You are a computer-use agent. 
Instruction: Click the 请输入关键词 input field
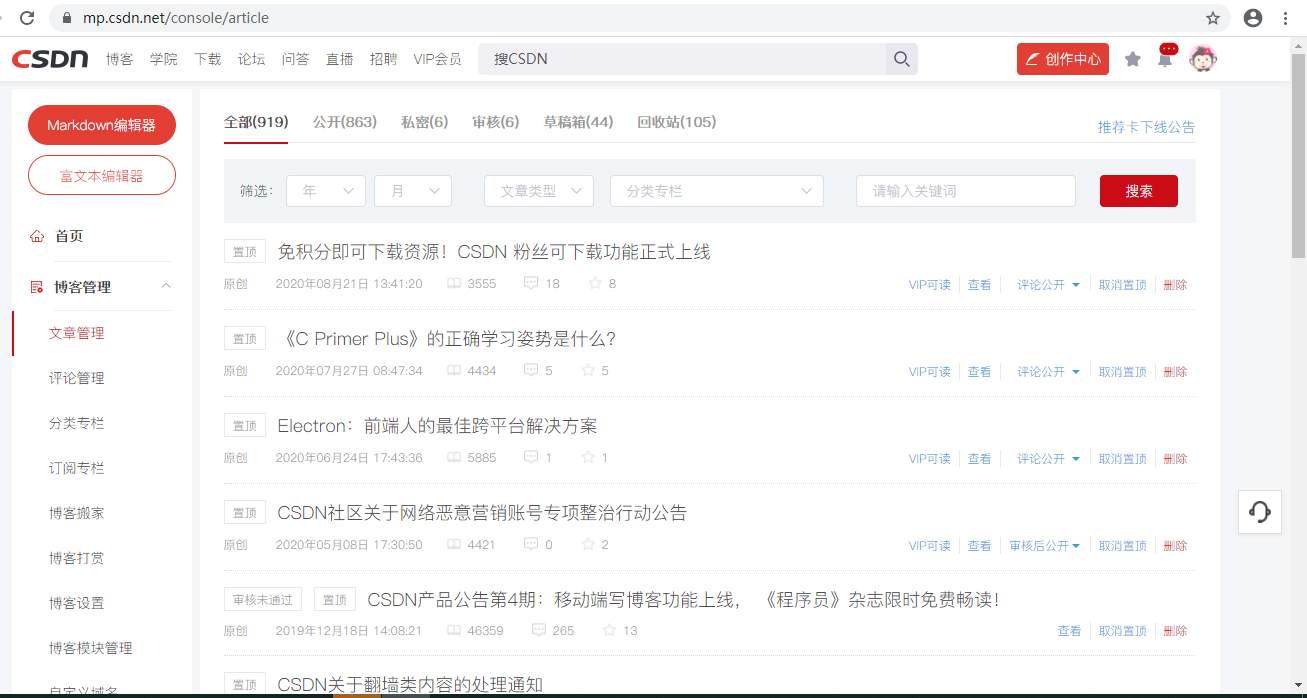966,191
